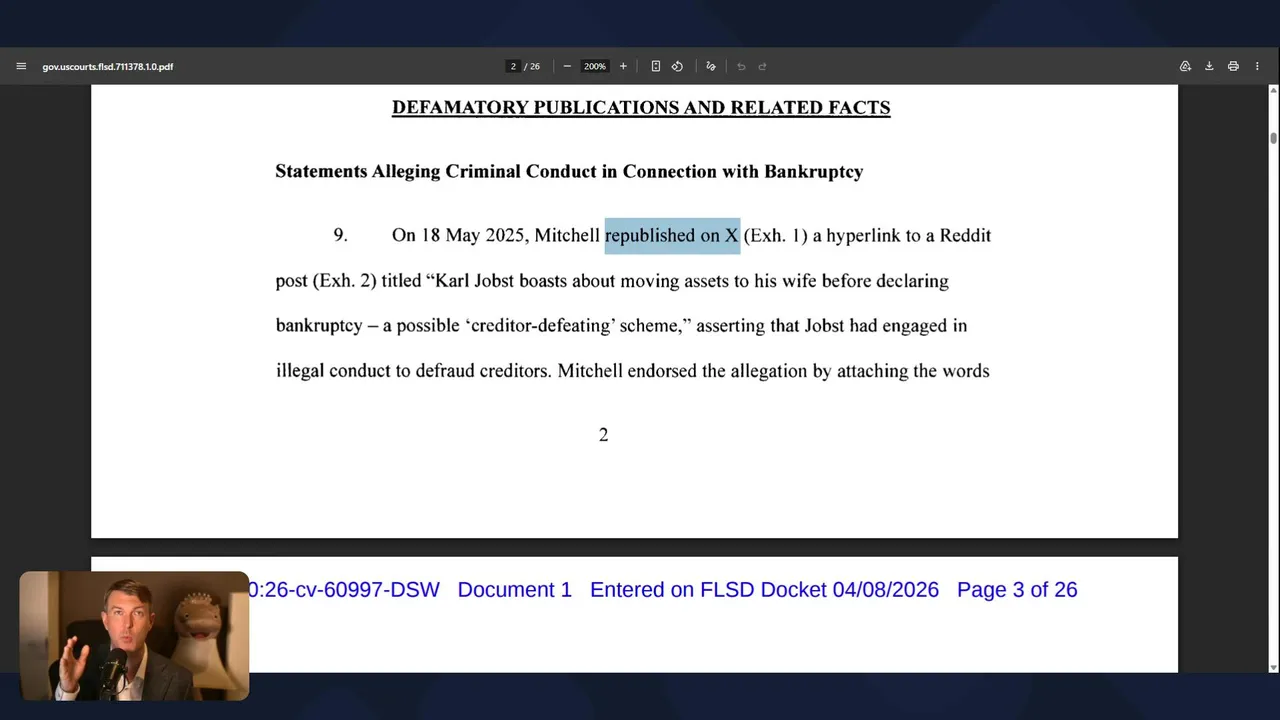
Task: Click the "Statements Alleging Criminal Conduct" subheading
Action: [x=569, y=172]
